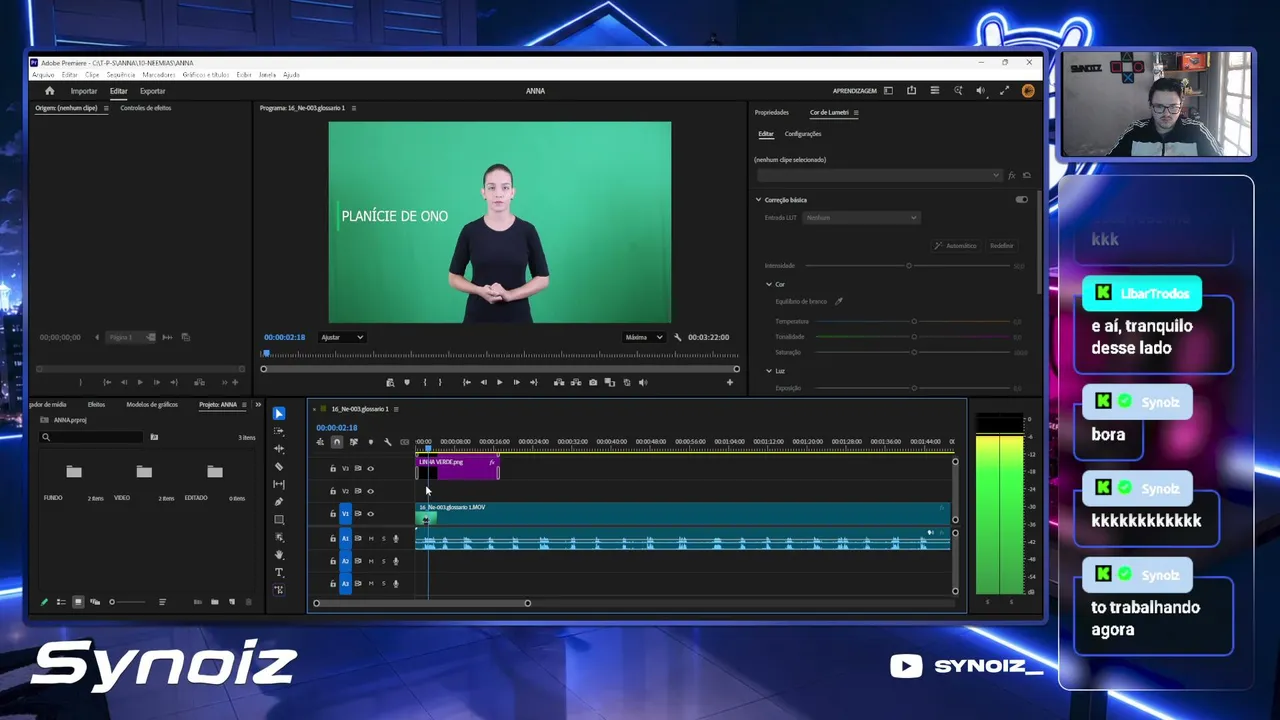The height and width of the screenshot is (720, 1280).
Task: Toggle snapping in the timeline
Action: click(337, 442)
